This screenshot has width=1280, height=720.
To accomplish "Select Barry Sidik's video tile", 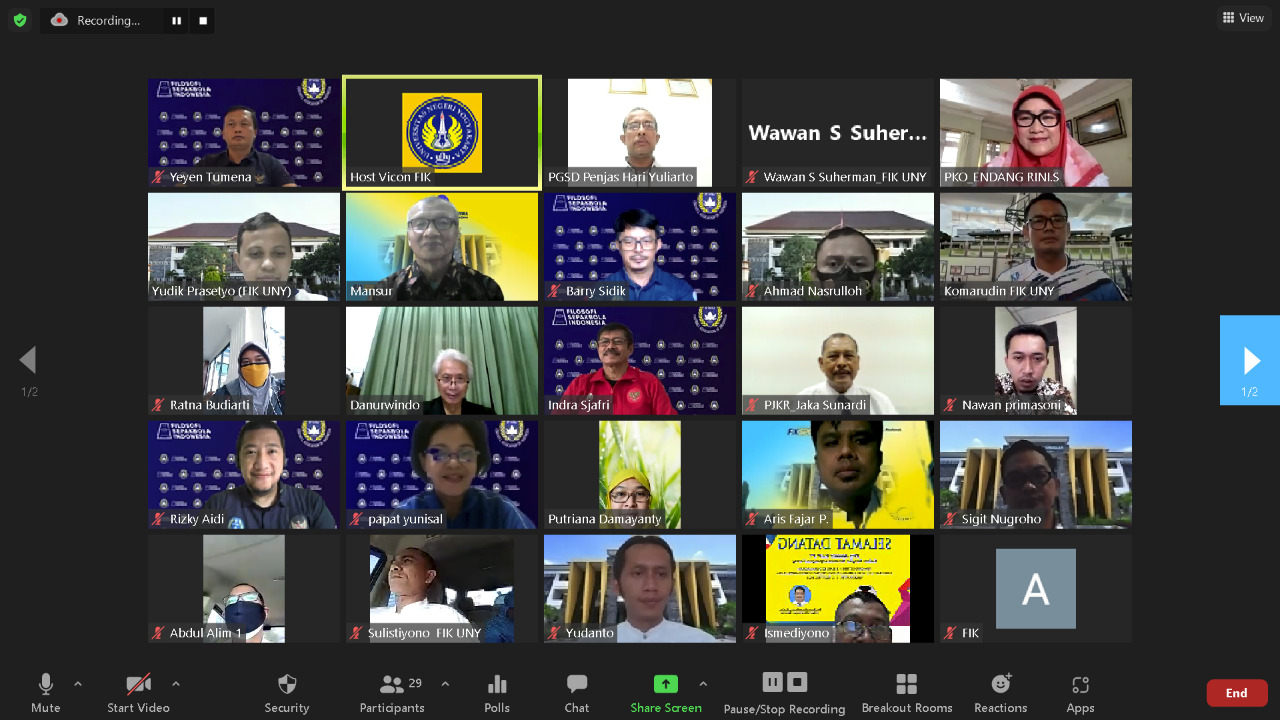I will coord(640,247).
